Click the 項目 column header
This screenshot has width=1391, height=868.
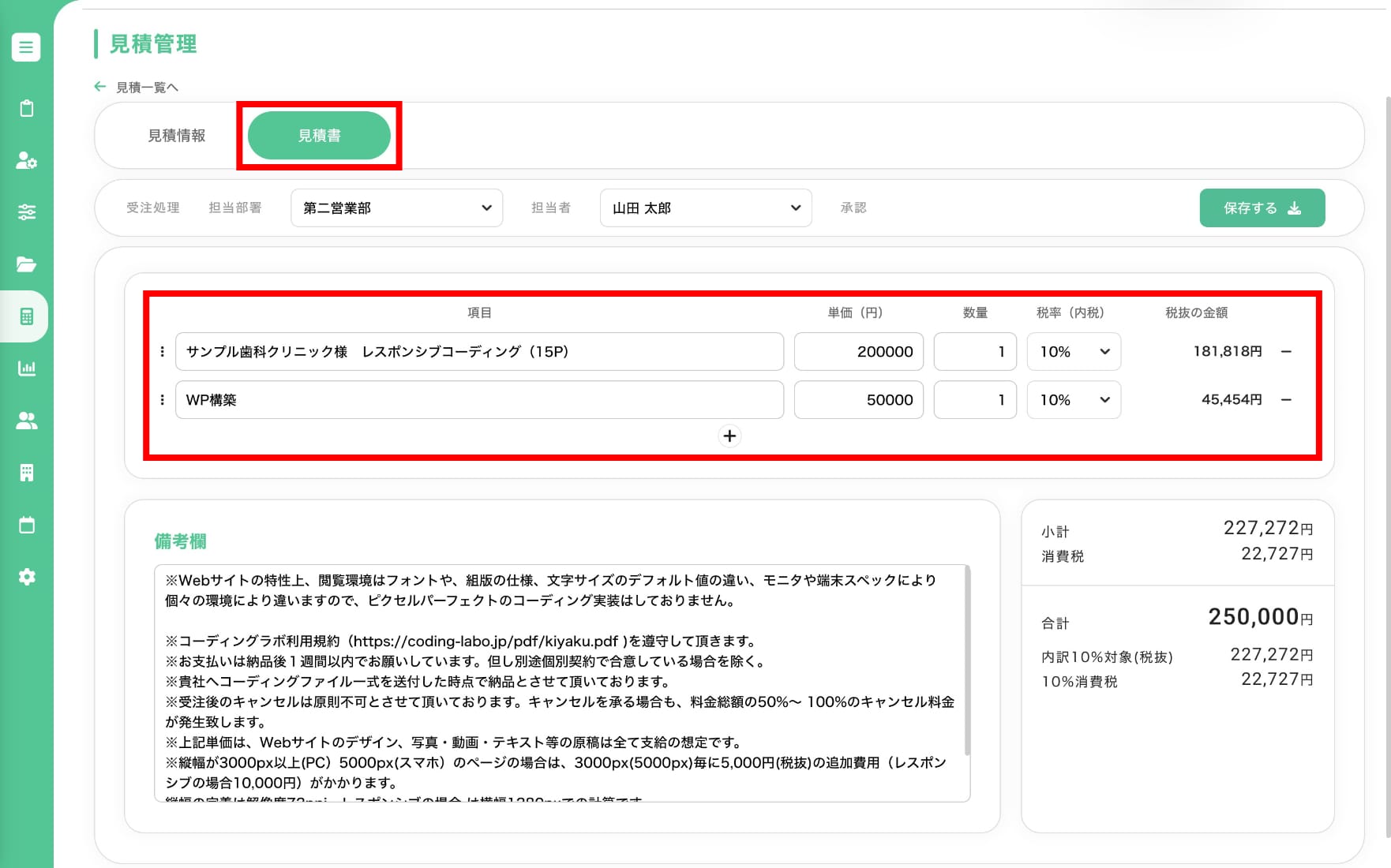pos(479,313)
